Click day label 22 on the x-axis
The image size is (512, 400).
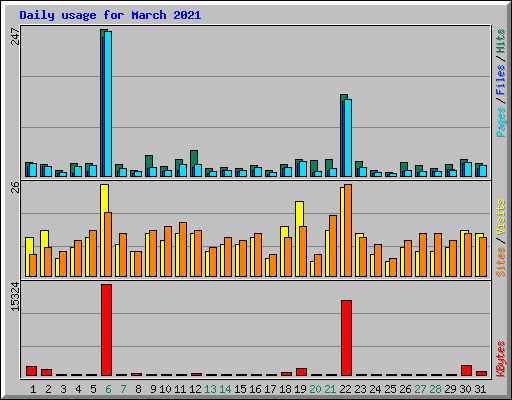pyautogui.click(x=345, y=389)
